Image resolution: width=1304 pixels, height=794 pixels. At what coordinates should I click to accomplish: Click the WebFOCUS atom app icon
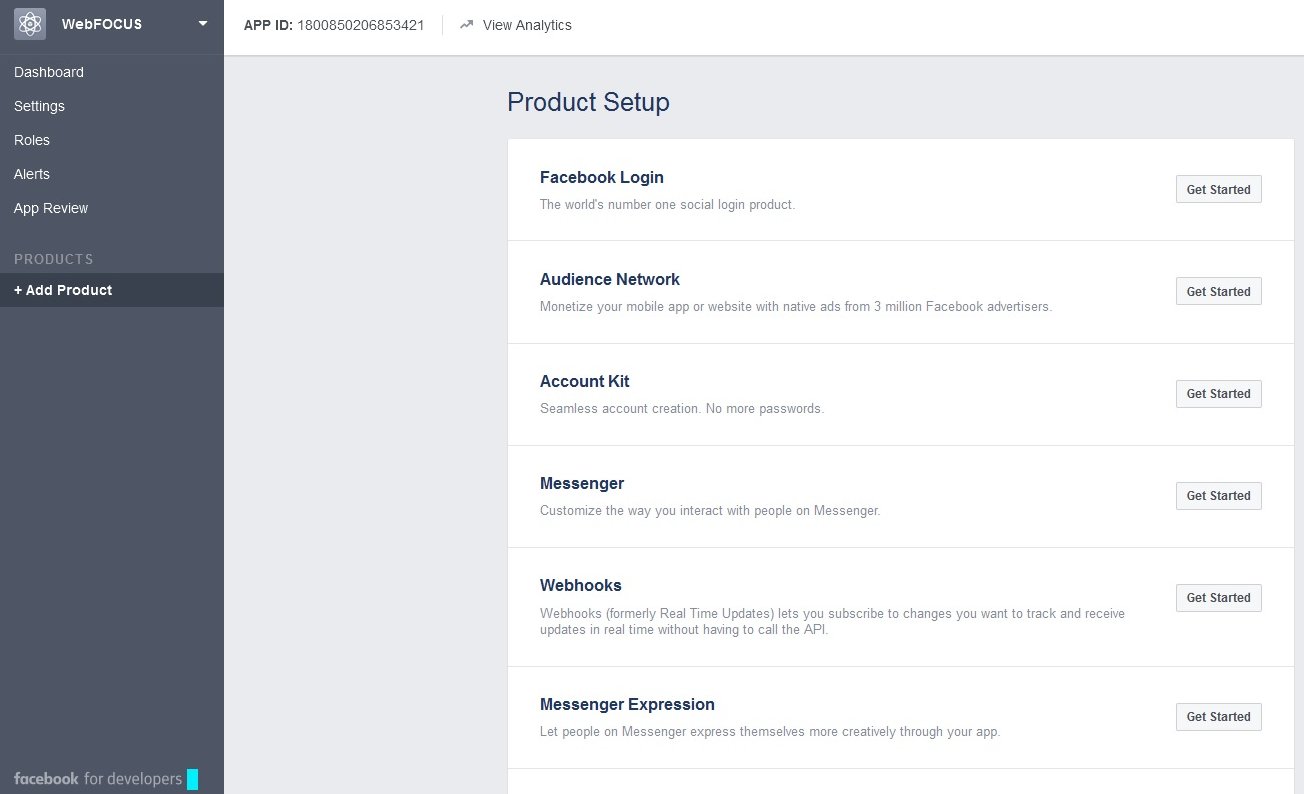30,24
